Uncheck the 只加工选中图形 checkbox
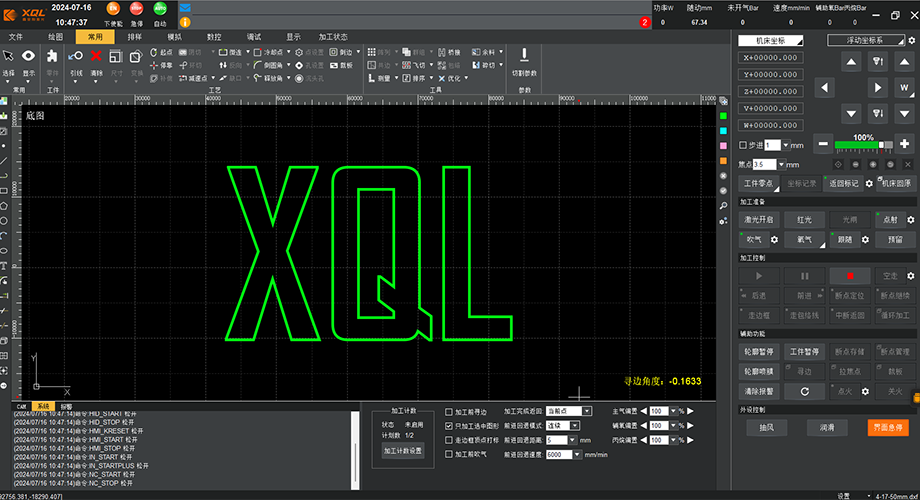This screenshot has height=500, width=920. click(x=449, y=425)
